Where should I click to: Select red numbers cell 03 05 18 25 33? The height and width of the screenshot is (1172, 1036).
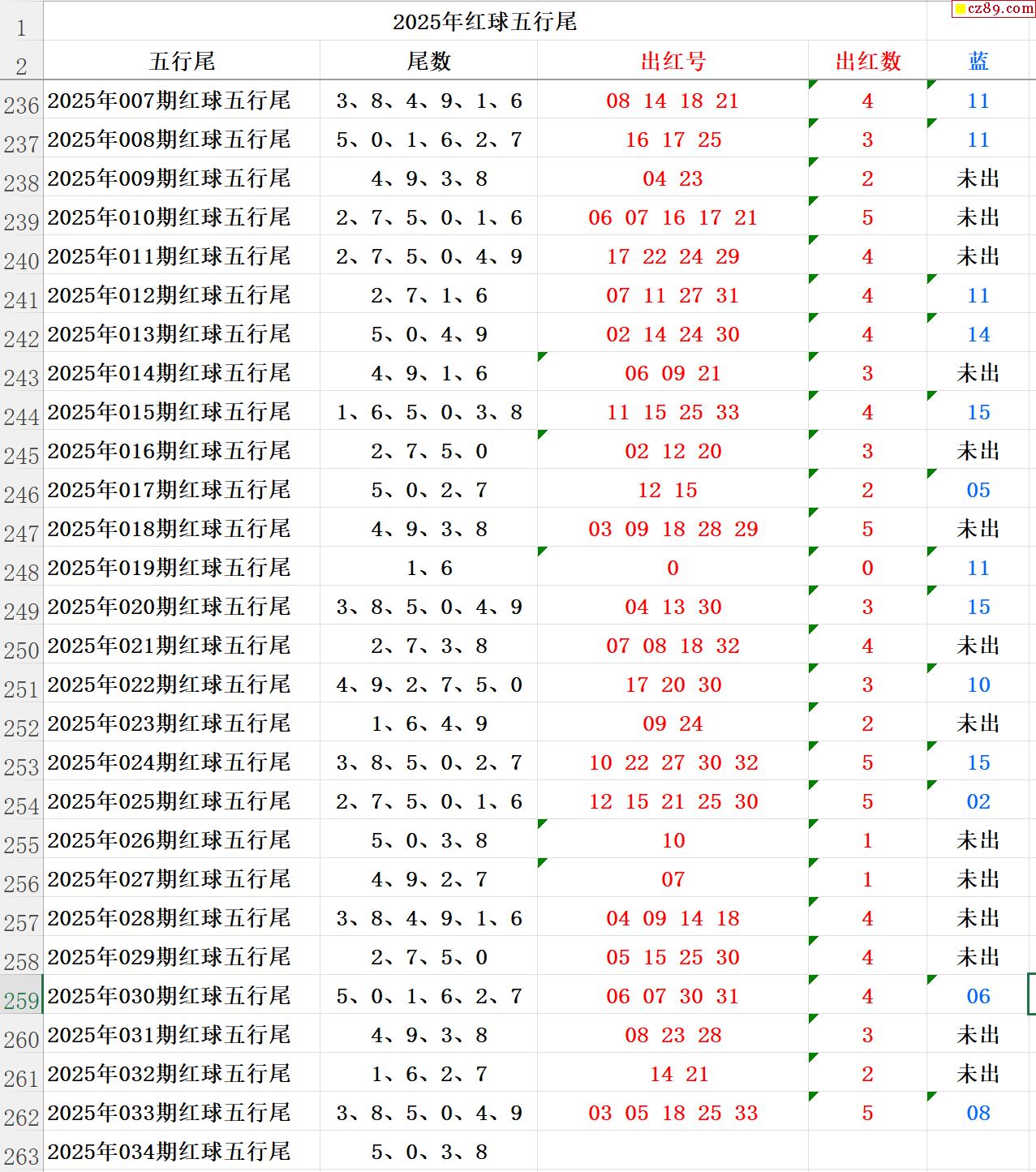tap(673, 1112)
